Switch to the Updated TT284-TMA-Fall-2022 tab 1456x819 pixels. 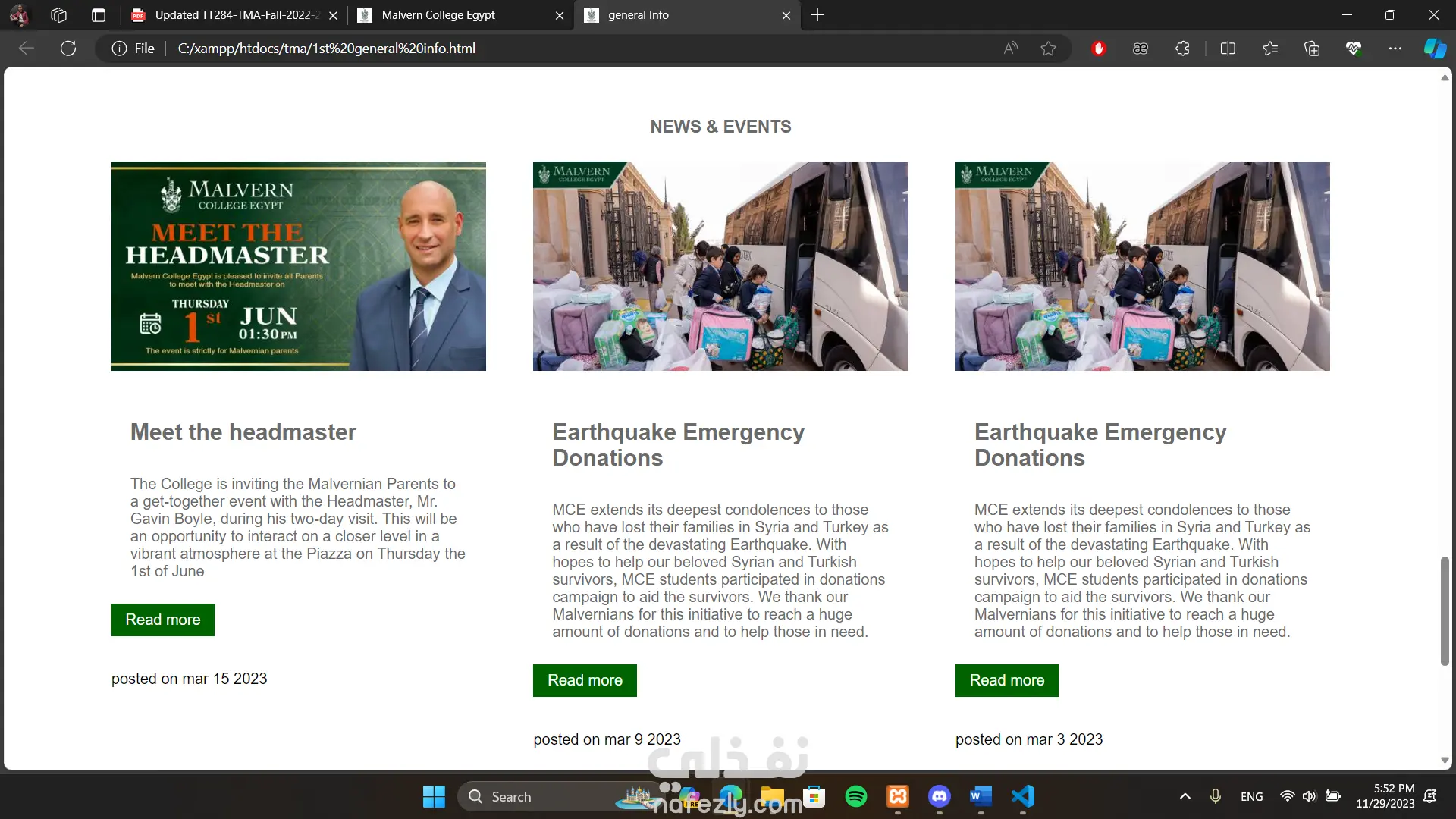click(x=237, y=15)
